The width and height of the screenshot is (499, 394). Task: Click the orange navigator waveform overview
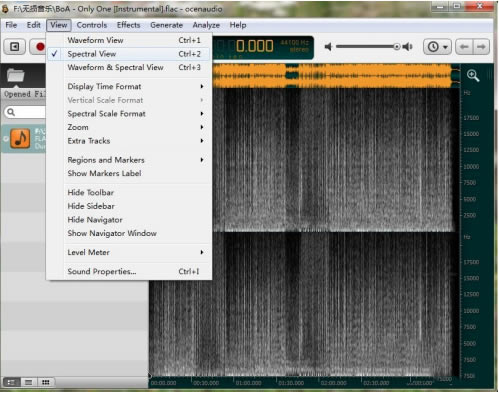pyautogui.click(x=337, y=76)
